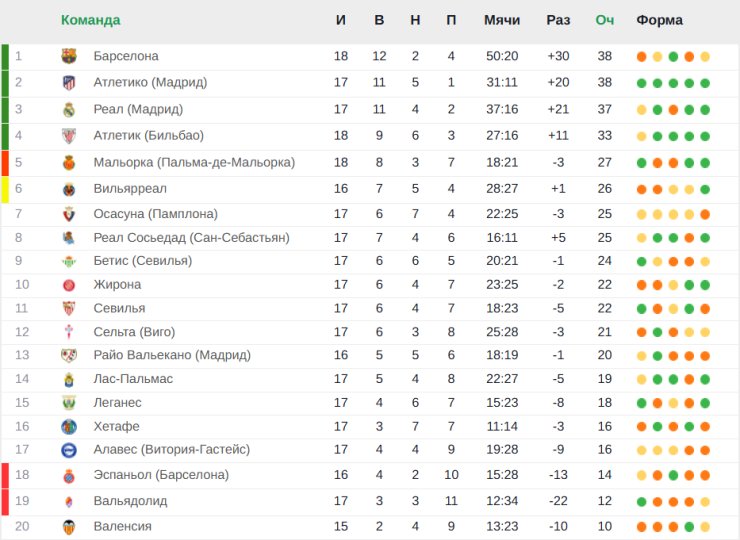Viewport: 740px width, 540px height.
Task: Click the Жирона red crest icon
Action: pyautogui.click(x=69, y=285)
